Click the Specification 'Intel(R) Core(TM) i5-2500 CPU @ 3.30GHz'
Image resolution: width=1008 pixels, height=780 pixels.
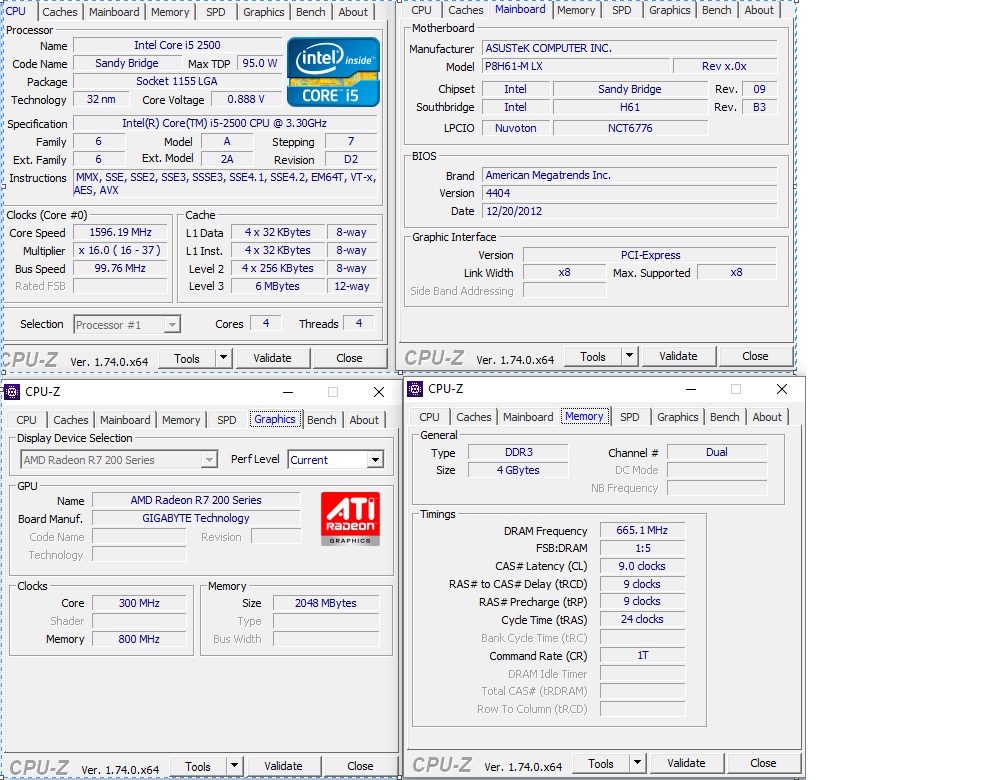click(x=225, y=123)
